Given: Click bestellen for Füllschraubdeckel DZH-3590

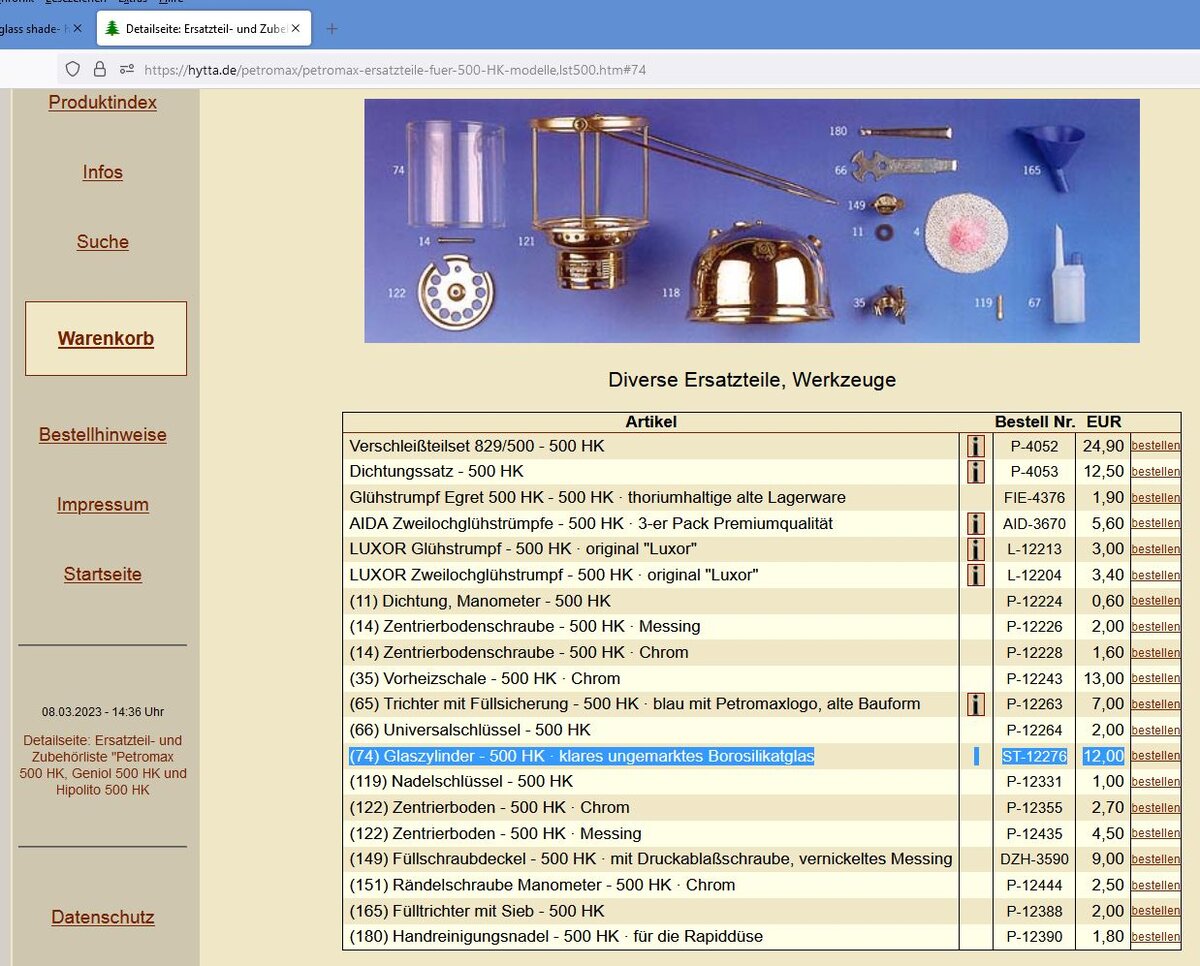Looking at the screenshot, I should (x=1155, y=859).
